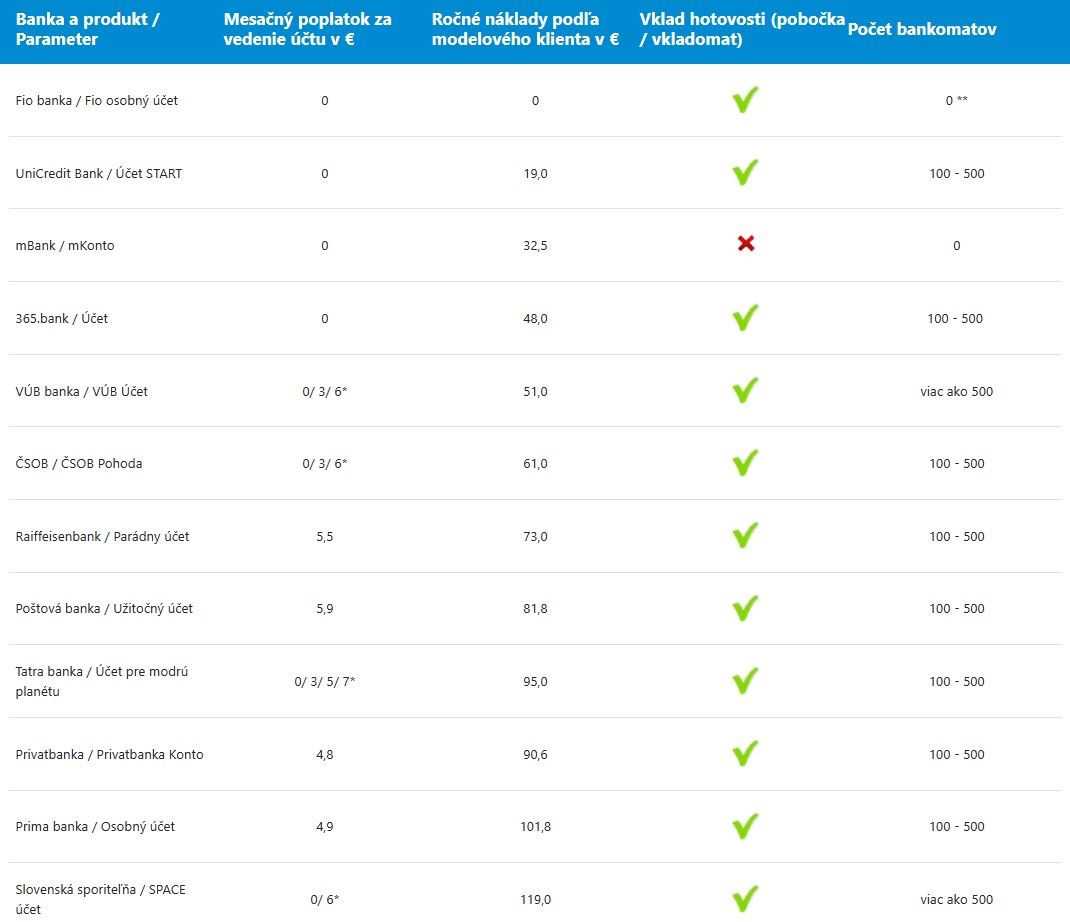Click the green checkmark for UniCredit Bank
The width and height of the screenshot is (1070, 922).
pos(745,173)
